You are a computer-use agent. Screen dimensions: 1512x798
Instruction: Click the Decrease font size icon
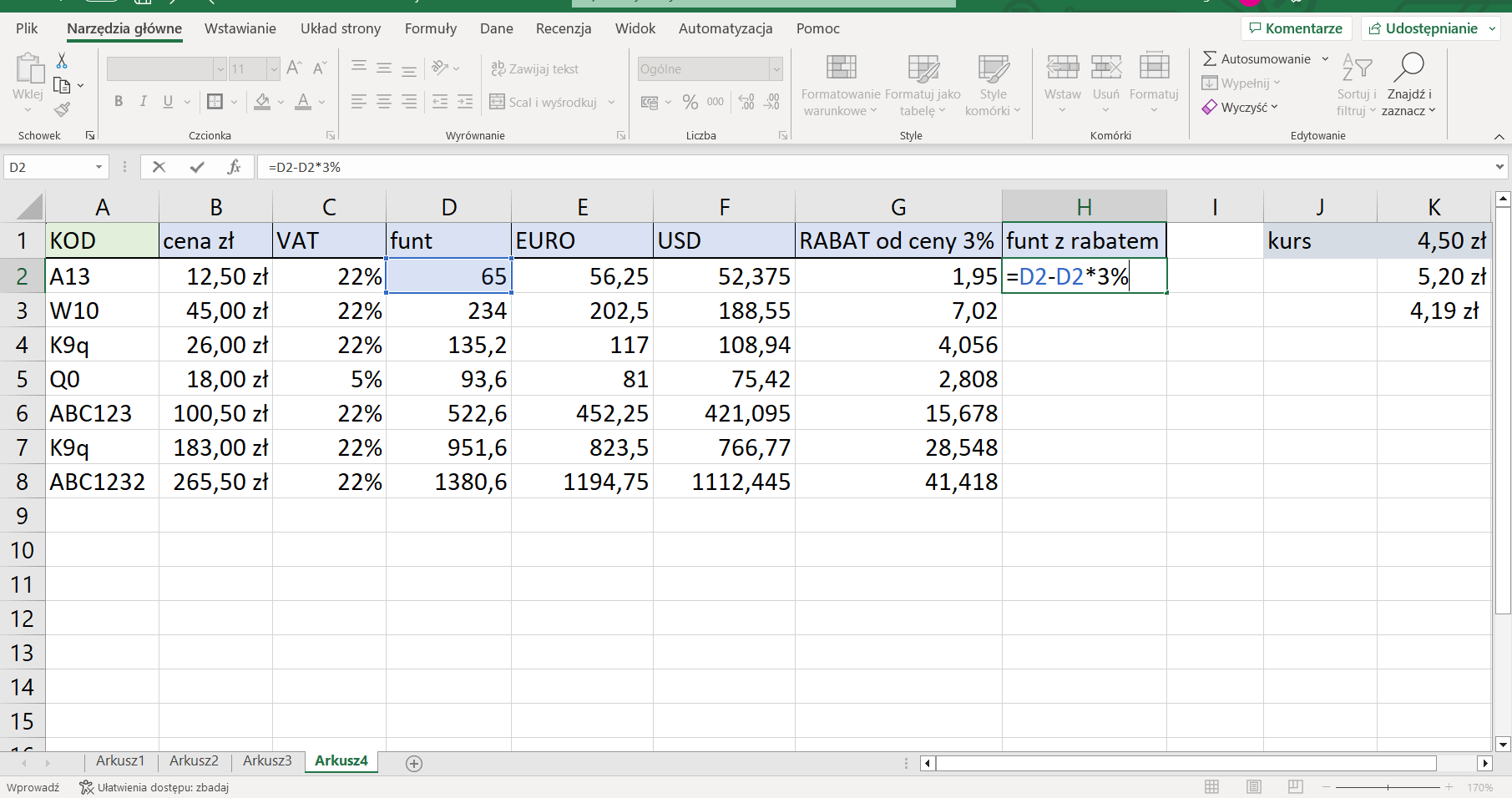pos(320,68)
